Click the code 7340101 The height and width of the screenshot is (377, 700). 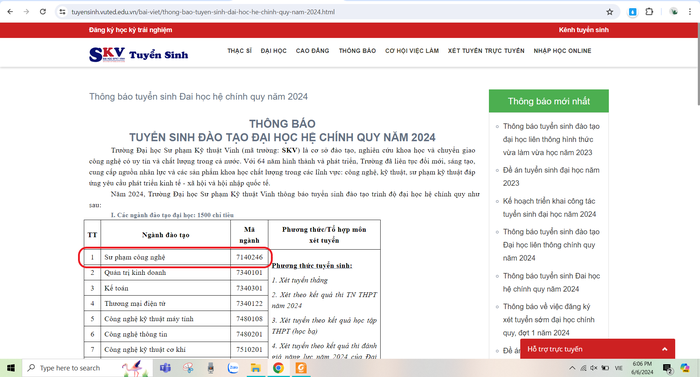(249, 272)
